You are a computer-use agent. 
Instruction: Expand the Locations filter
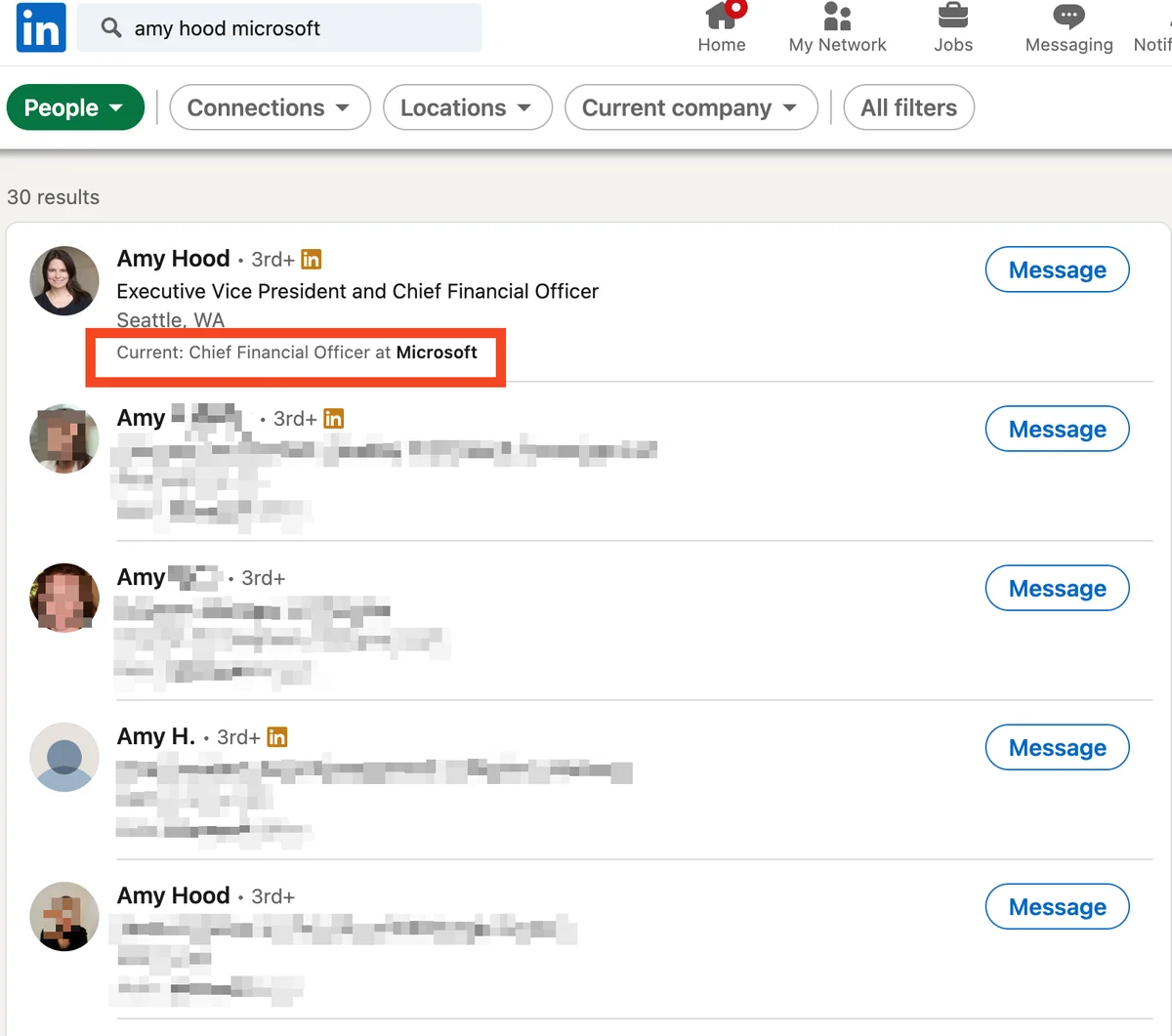[467, 107]
